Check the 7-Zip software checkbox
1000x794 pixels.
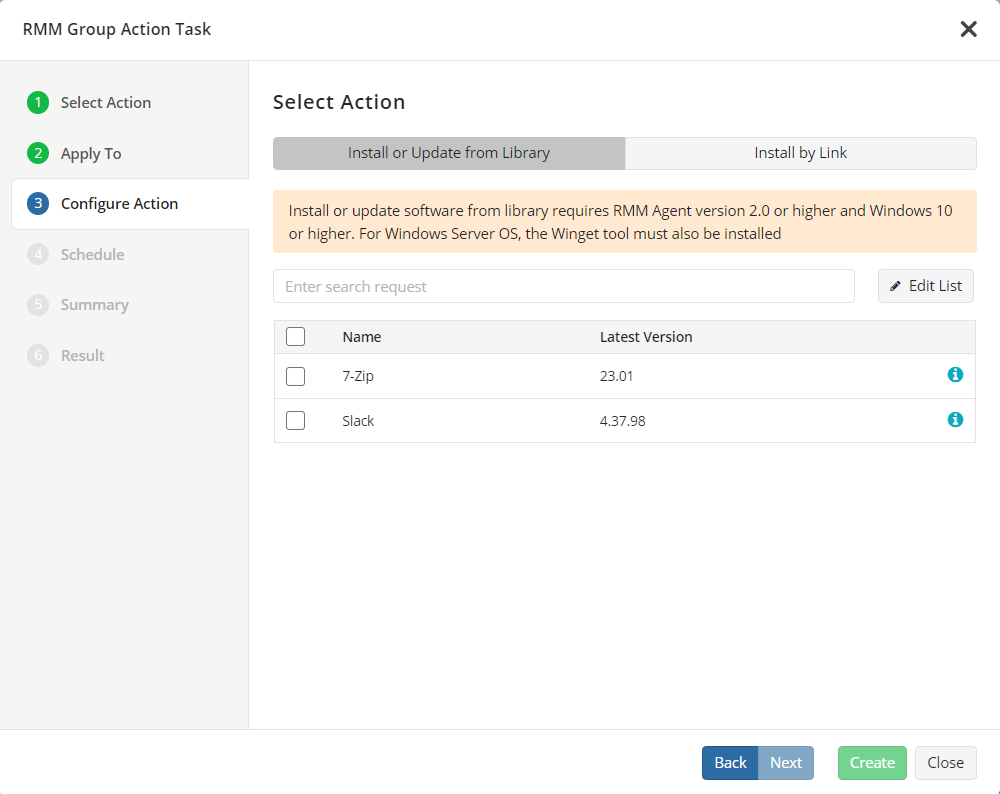(295, 376)
